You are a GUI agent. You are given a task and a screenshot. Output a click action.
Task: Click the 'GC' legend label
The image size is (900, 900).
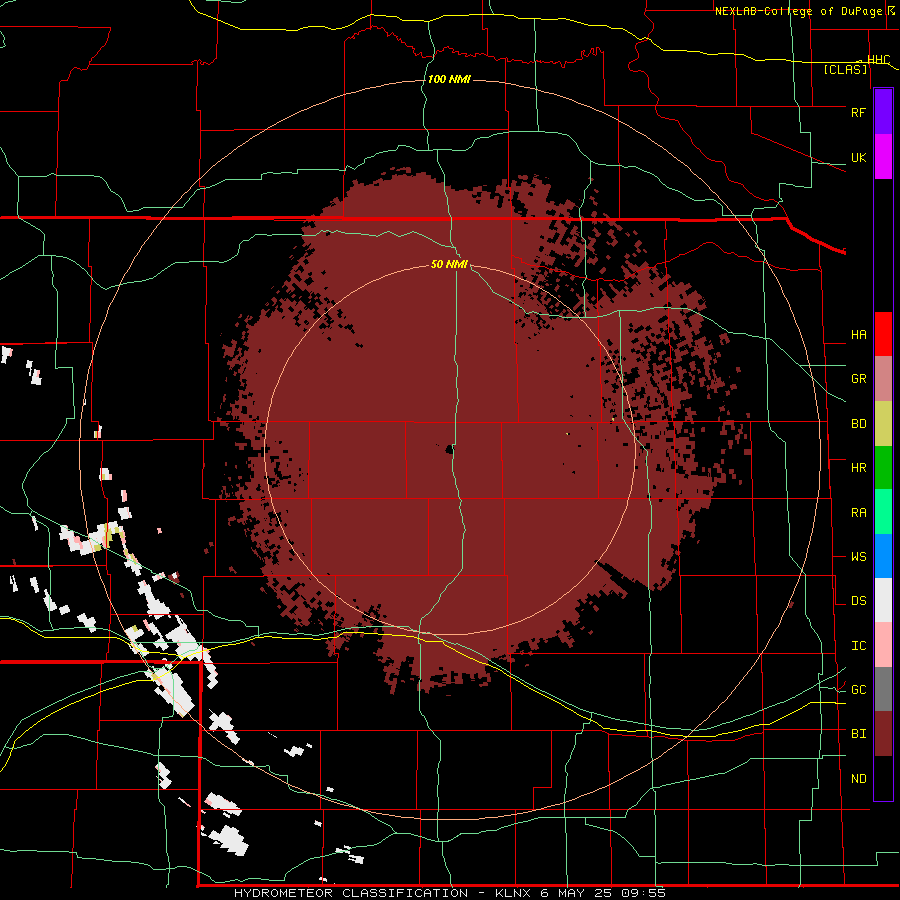[858, 690]
